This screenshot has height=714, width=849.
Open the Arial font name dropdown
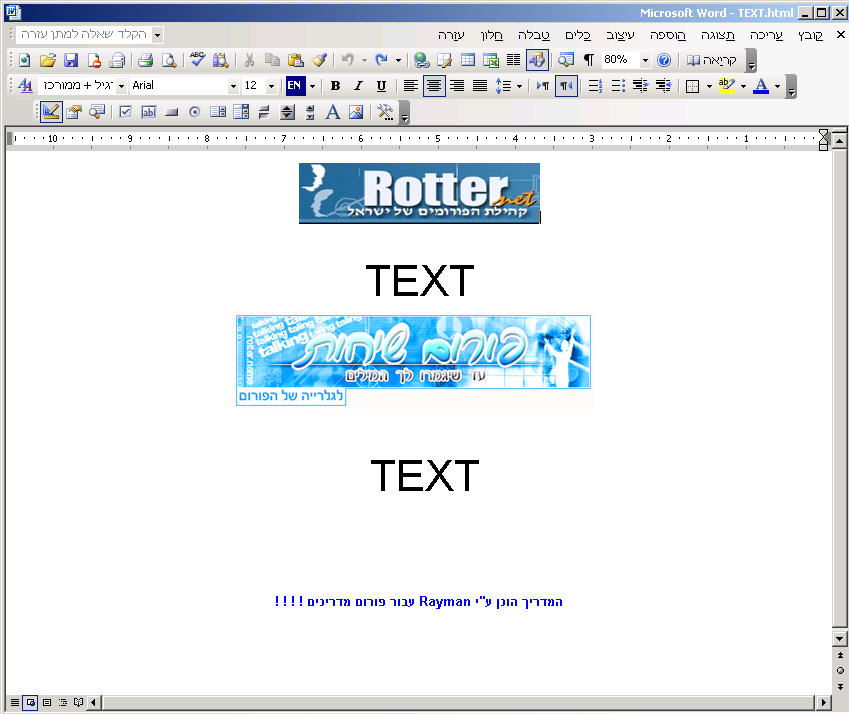233,86
